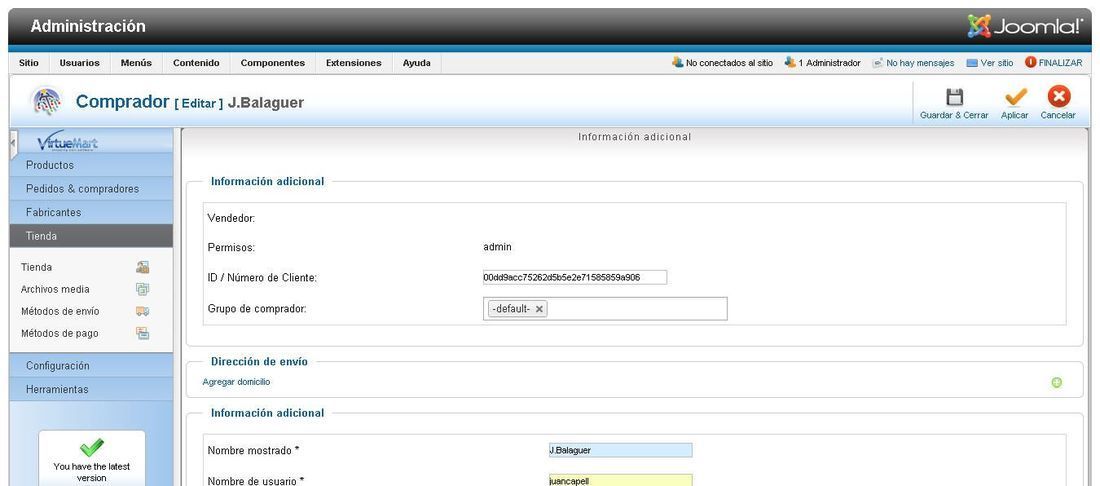
Task: Click the Guardar & Cerrar save icon
Action: 954,97
